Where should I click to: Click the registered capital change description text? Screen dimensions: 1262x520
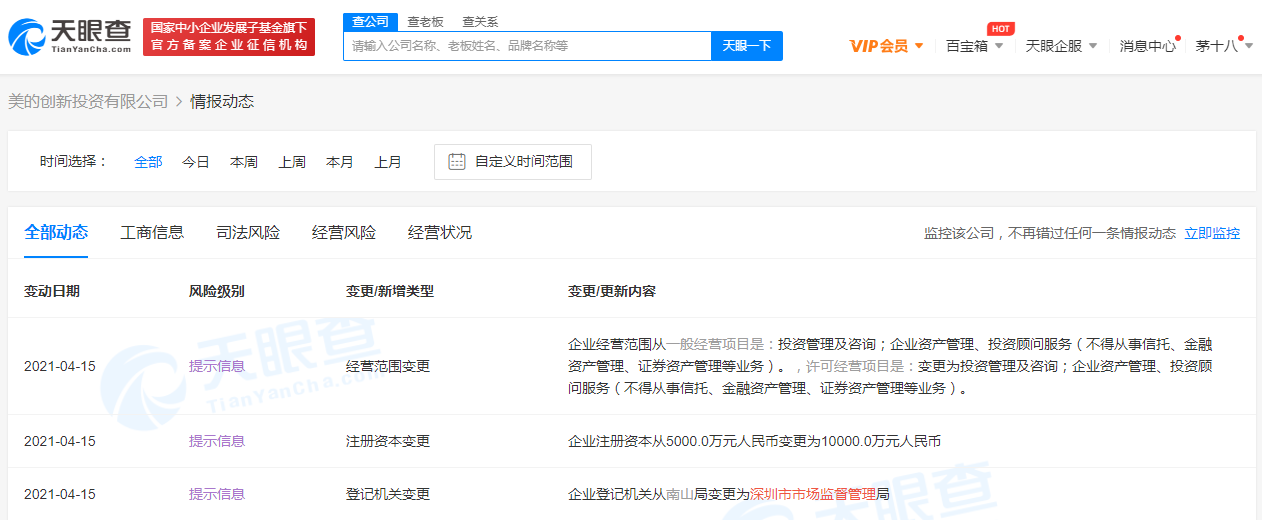[x=755, y=441]
